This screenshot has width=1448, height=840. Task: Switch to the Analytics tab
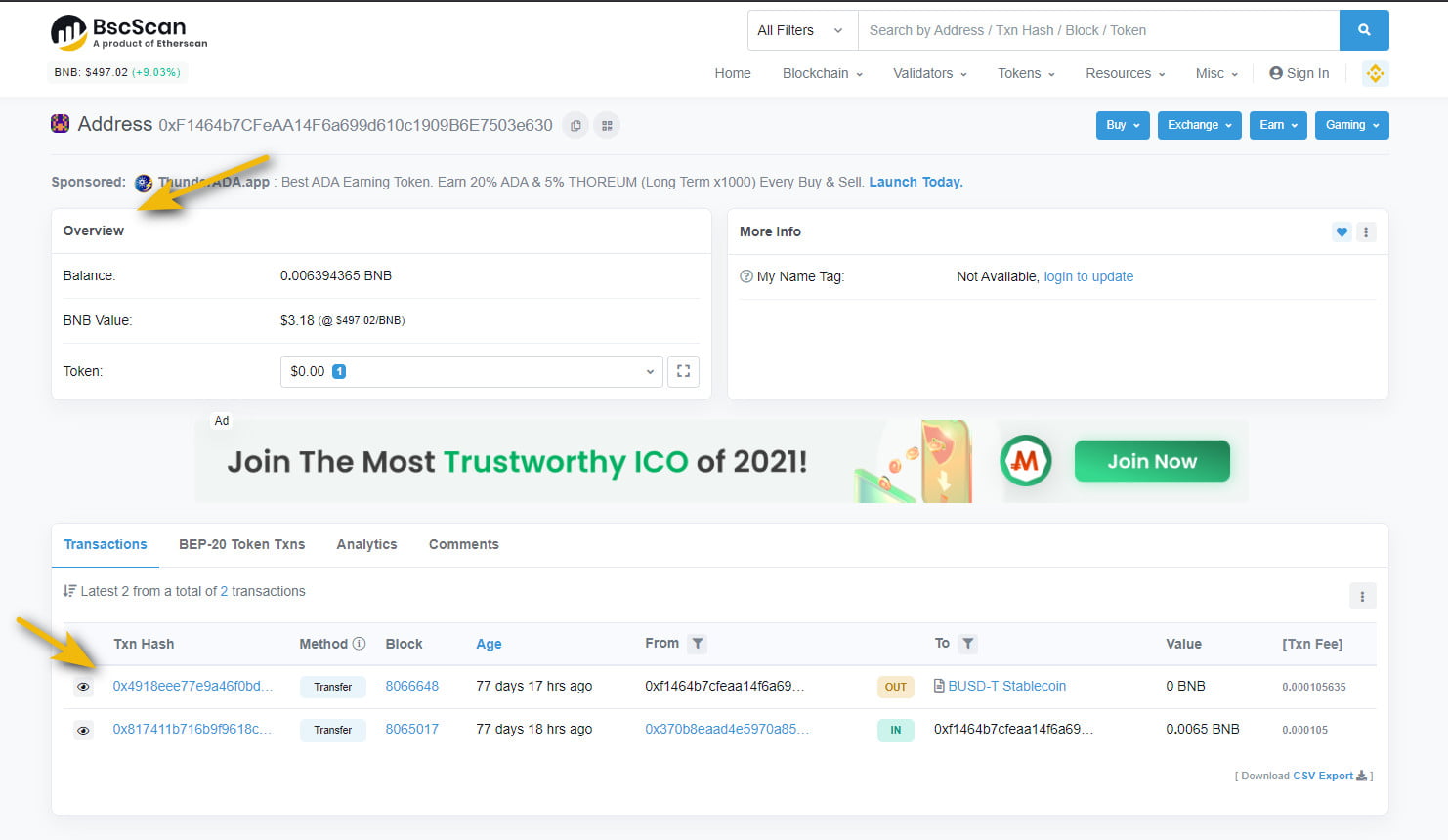click(366, 544)
